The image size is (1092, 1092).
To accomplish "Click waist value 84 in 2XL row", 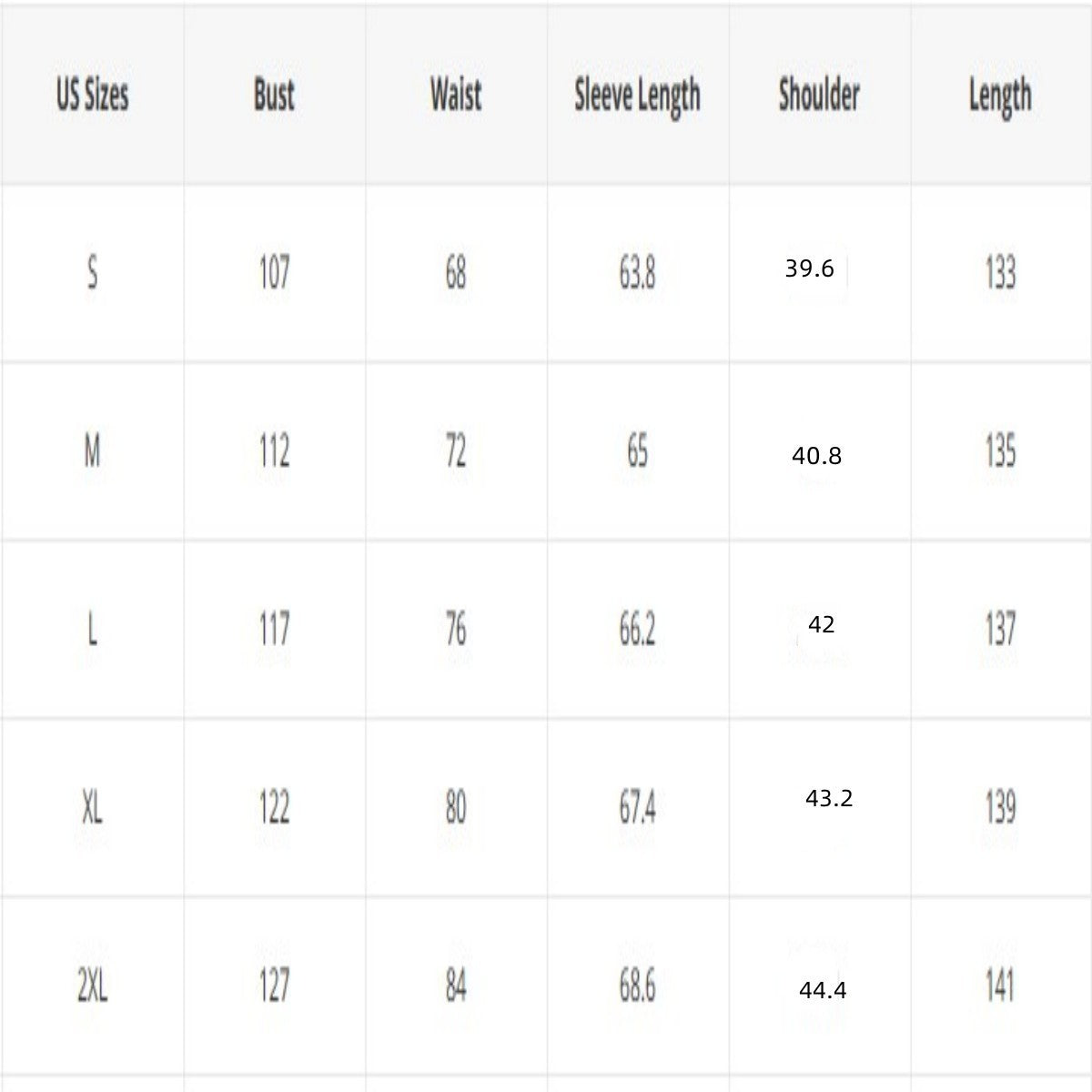I will (456, 986).
